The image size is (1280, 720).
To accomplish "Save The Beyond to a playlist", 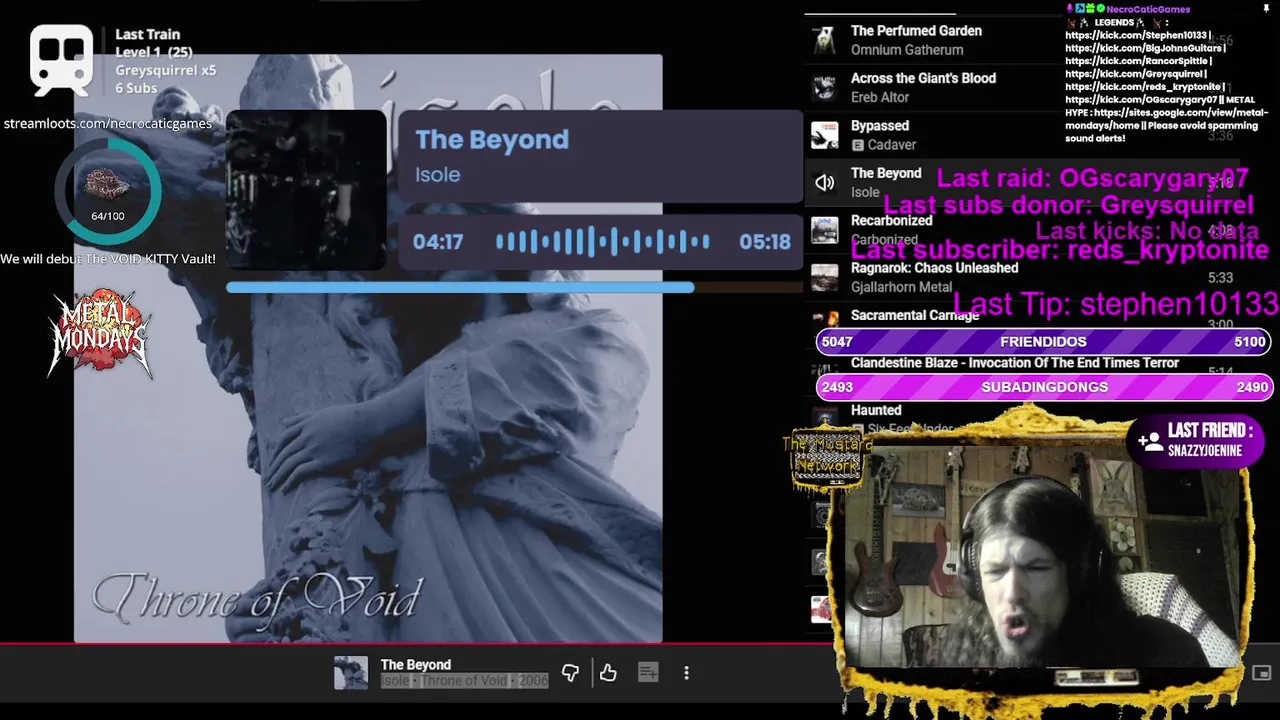I will coord(648,673).
